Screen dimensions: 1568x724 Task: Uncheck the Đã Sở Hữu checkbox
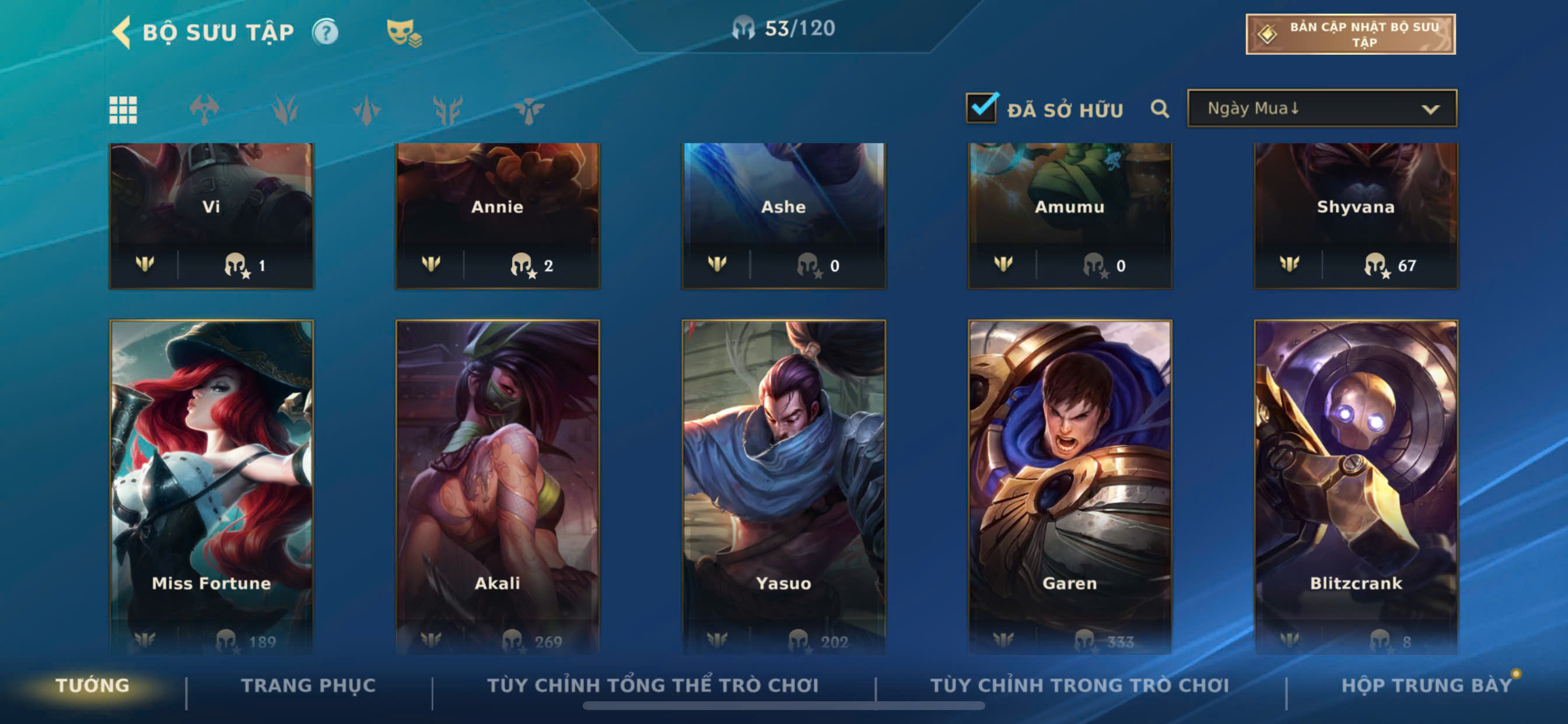pos(981,108)
